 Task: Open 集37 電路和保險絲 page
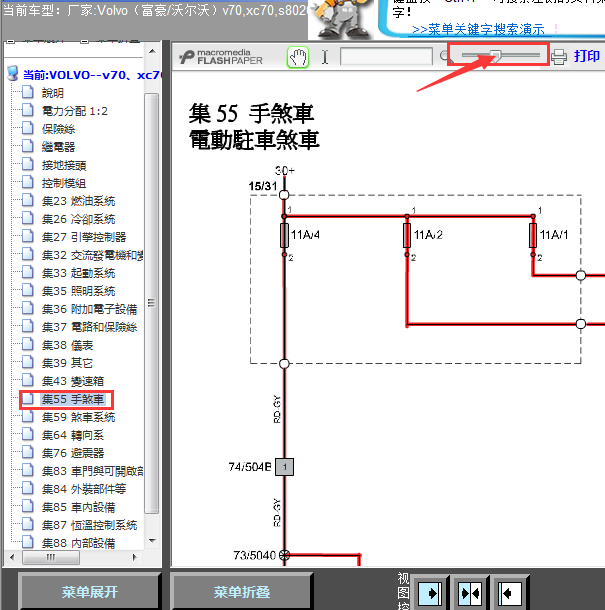click(x=89, y=327)
